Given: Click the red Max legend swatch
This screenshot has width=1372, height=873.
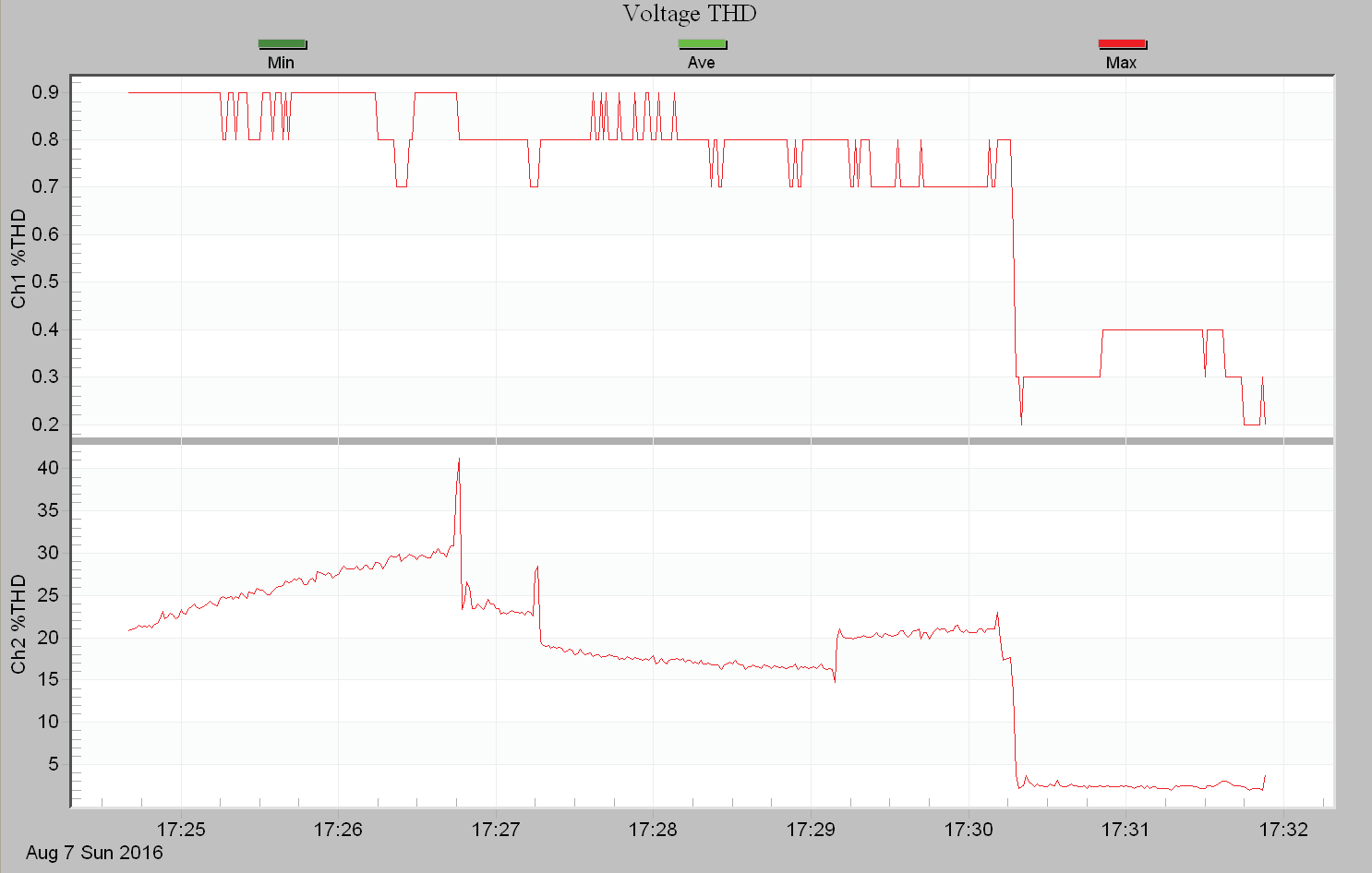Looking at the screenshot, I should 1122,43.
